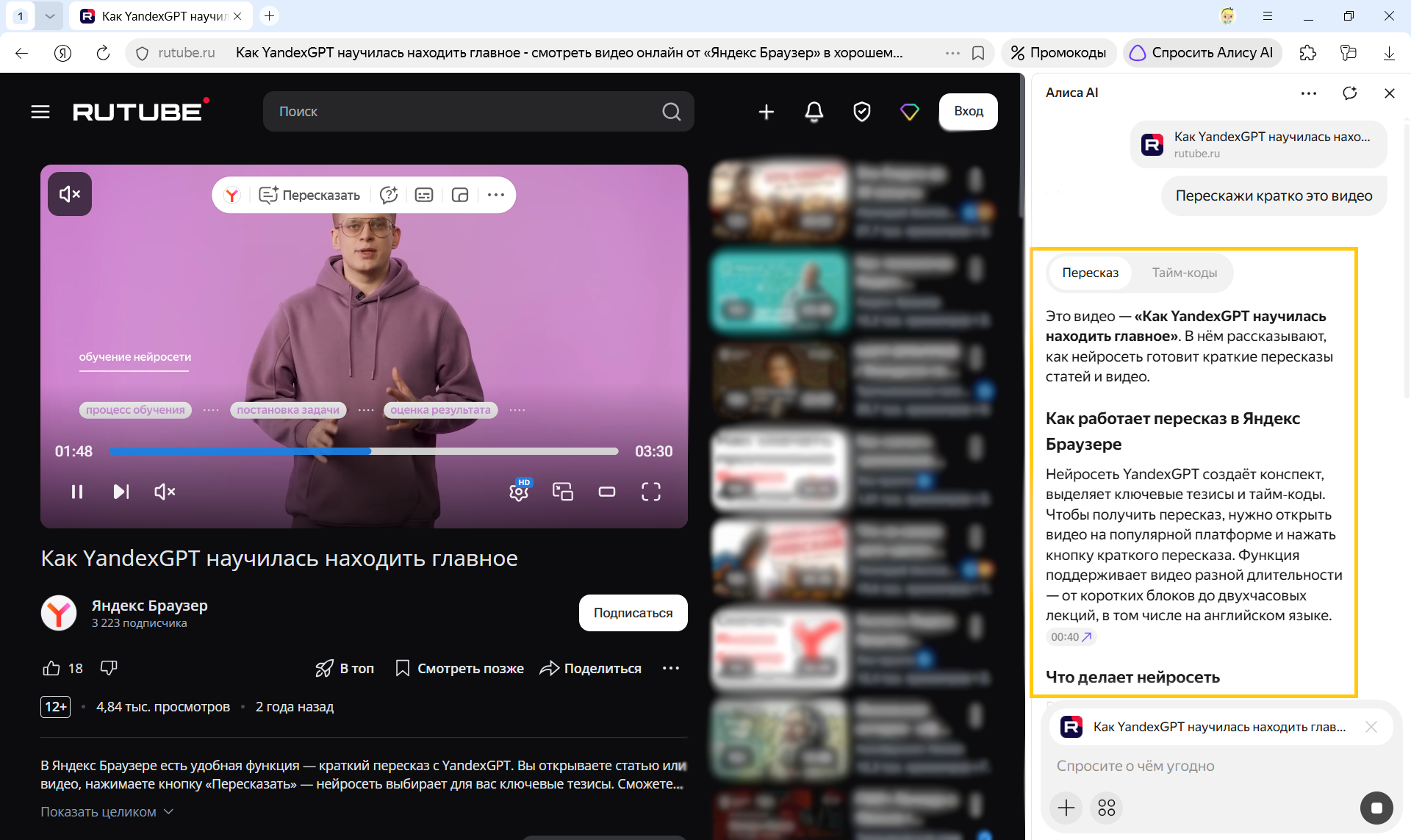Reload the current page

tap(103, 53)
